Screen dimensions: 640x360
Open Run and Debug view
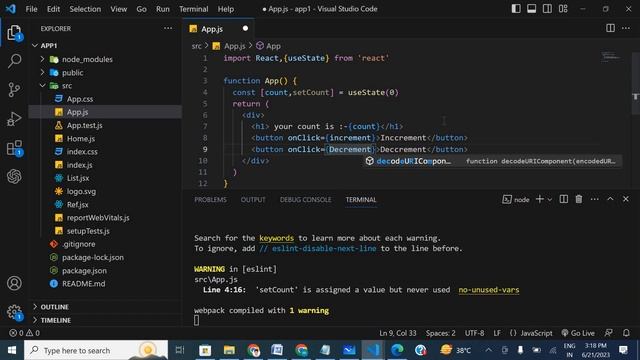pos(14,119)
